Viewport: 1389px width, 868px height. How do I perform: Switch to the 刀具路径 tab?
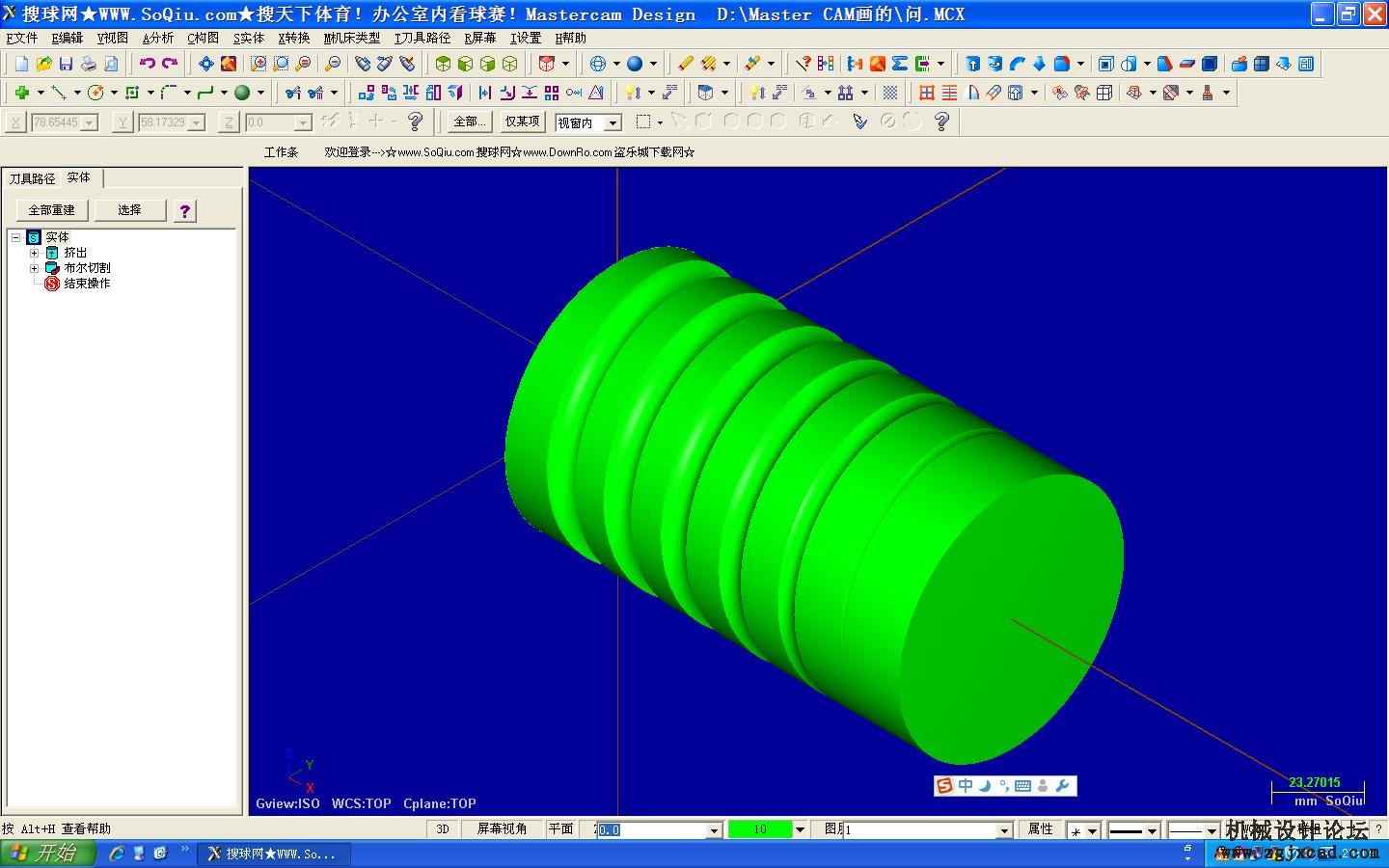click(x=32, y=178)
